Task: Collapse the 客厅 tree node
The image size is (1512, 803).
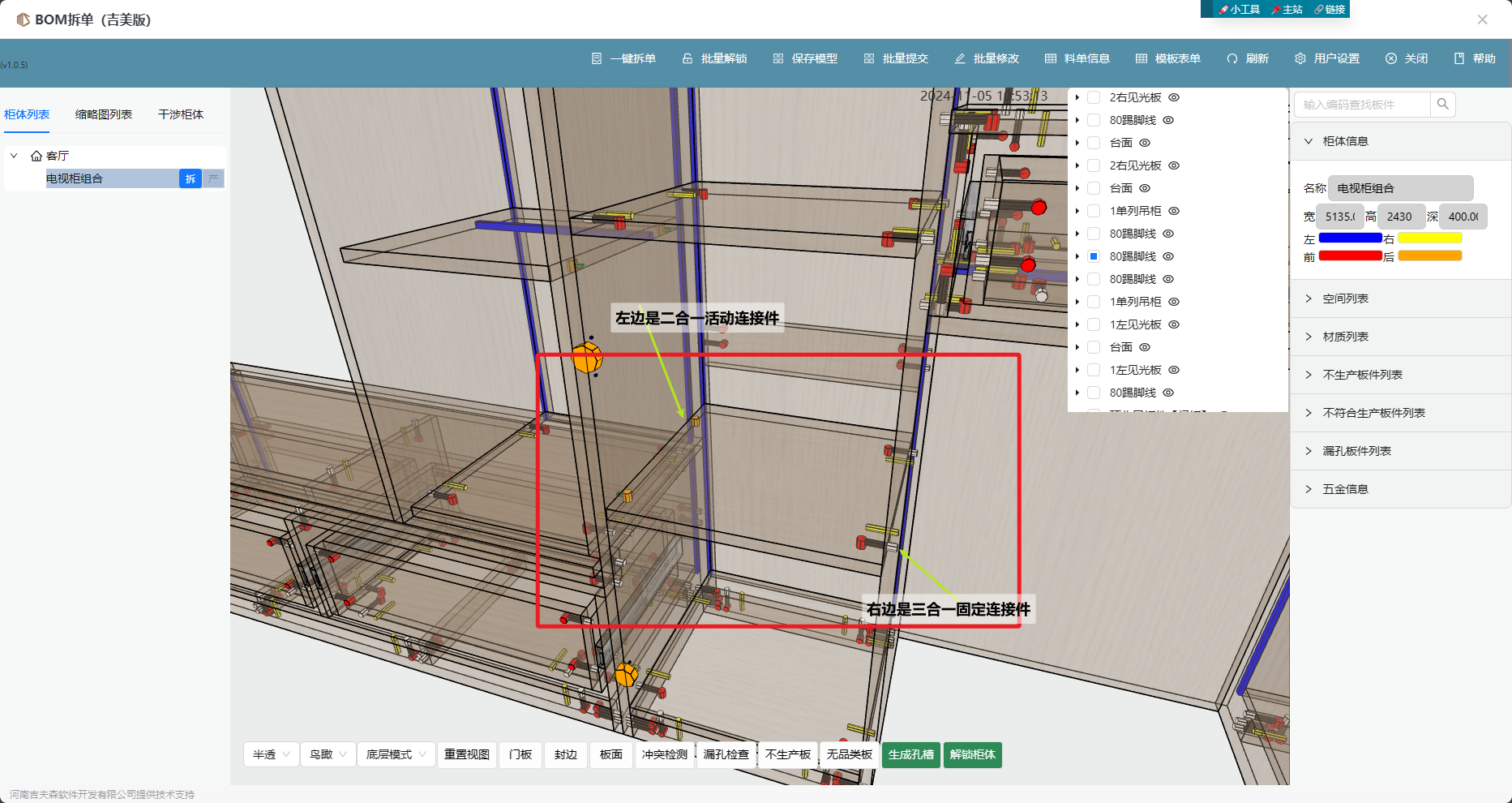Action: pos(14,156)
